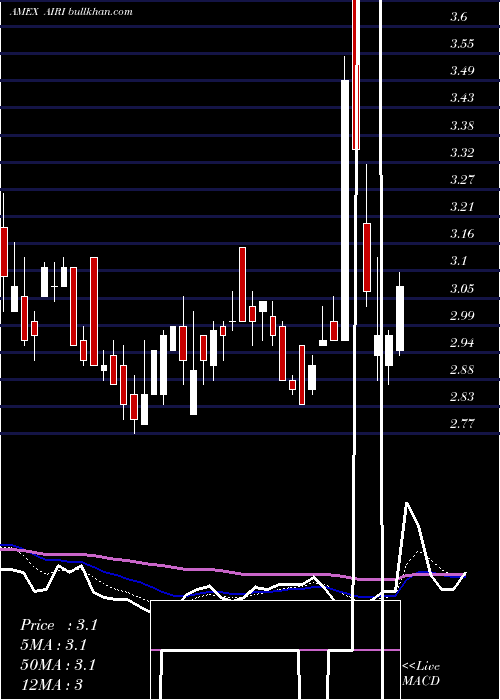
Task: Click the 2.94 price axis label
Action: click(462, 343)
